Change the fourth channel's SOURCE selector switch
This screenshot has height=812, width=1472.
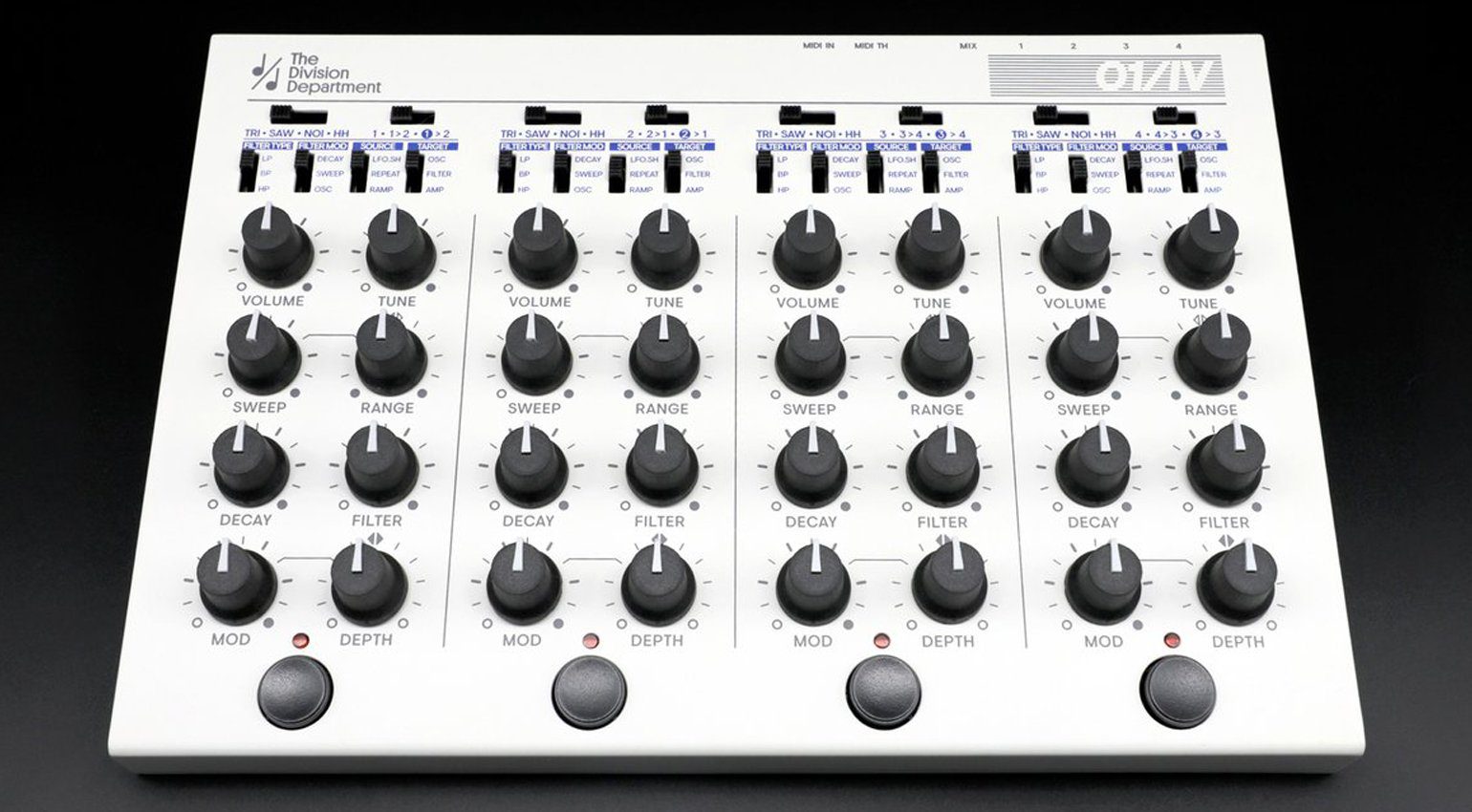1133,174
